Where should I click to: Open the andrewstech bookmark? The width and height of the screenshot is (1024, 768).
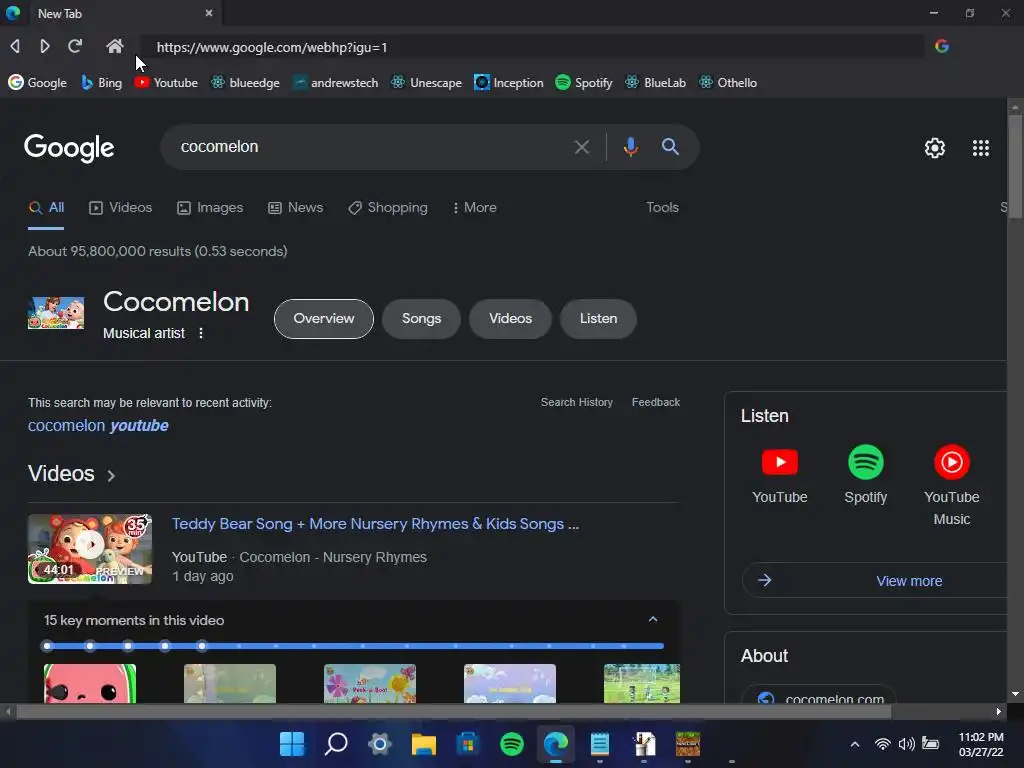[x=336, y=83]
